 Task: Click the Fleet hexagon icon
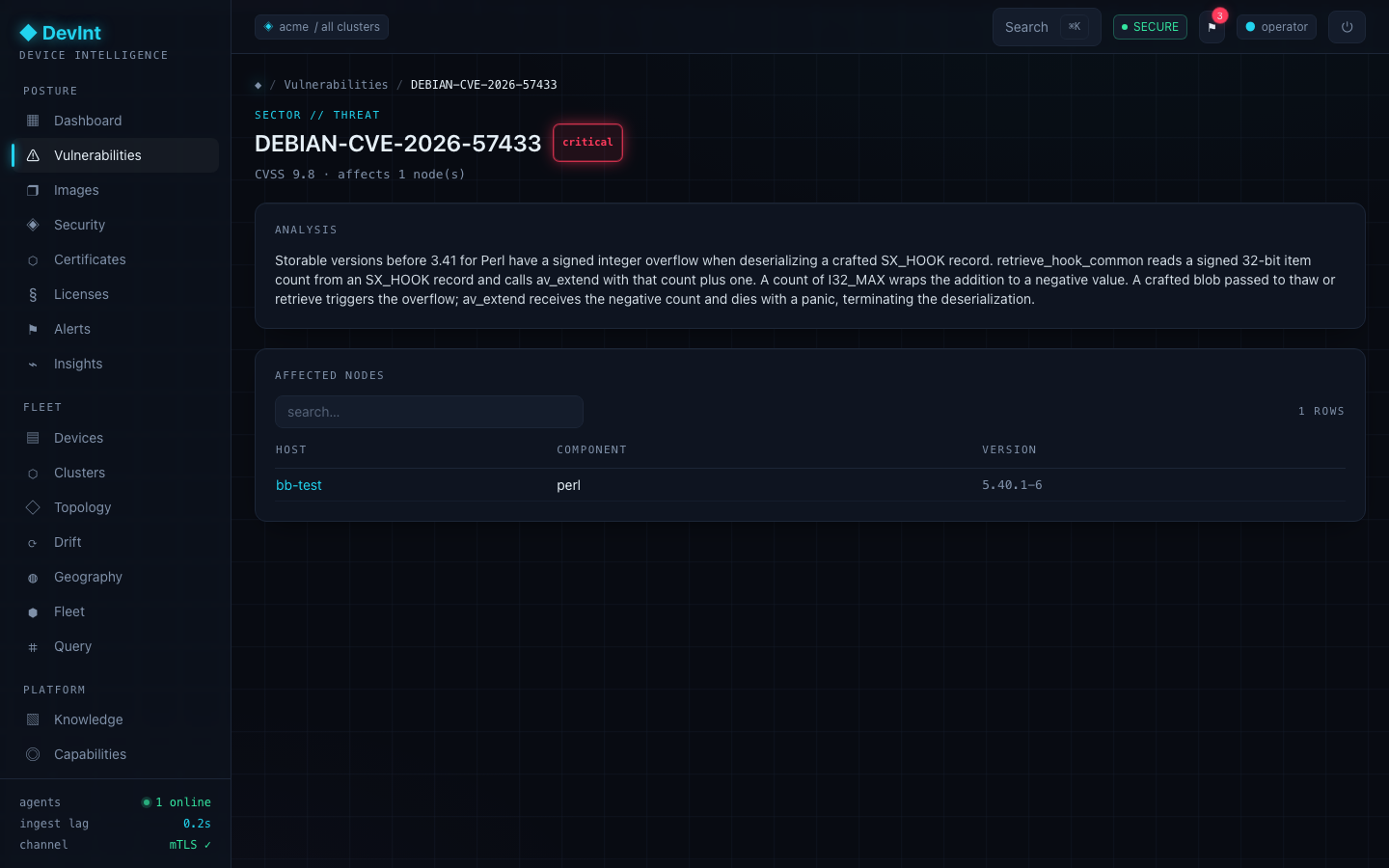33,612
